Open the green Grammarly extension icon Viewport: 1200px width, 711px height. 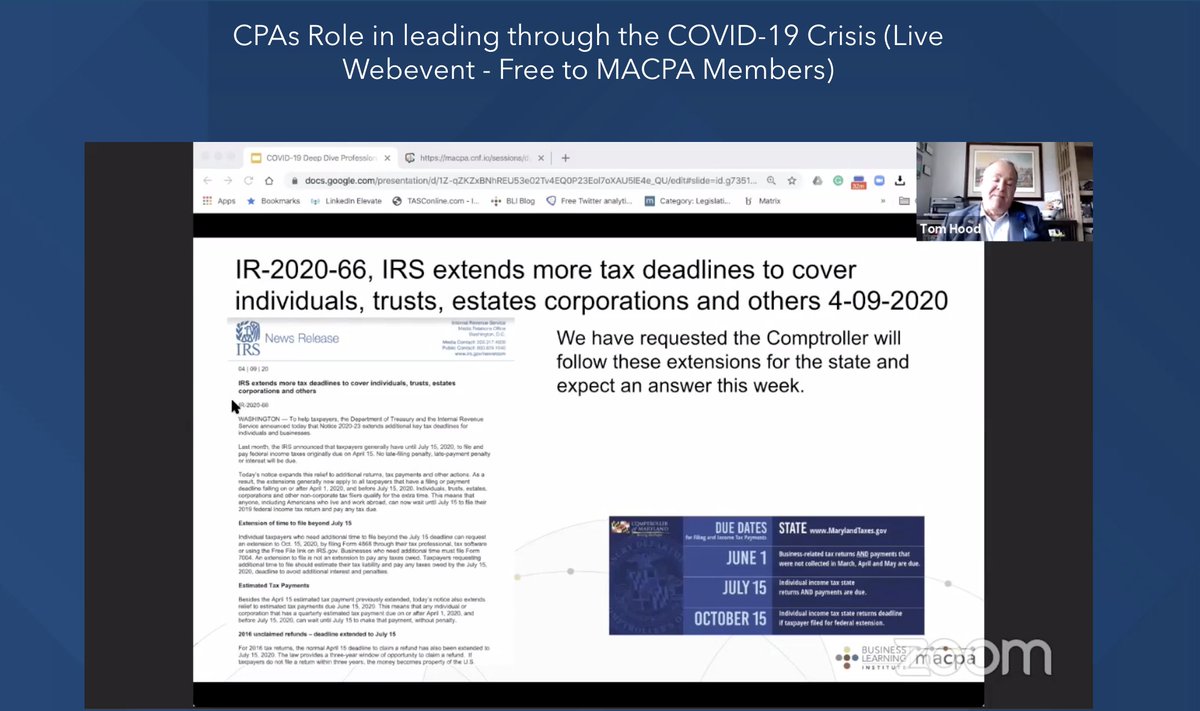click(x=838, y=181)
